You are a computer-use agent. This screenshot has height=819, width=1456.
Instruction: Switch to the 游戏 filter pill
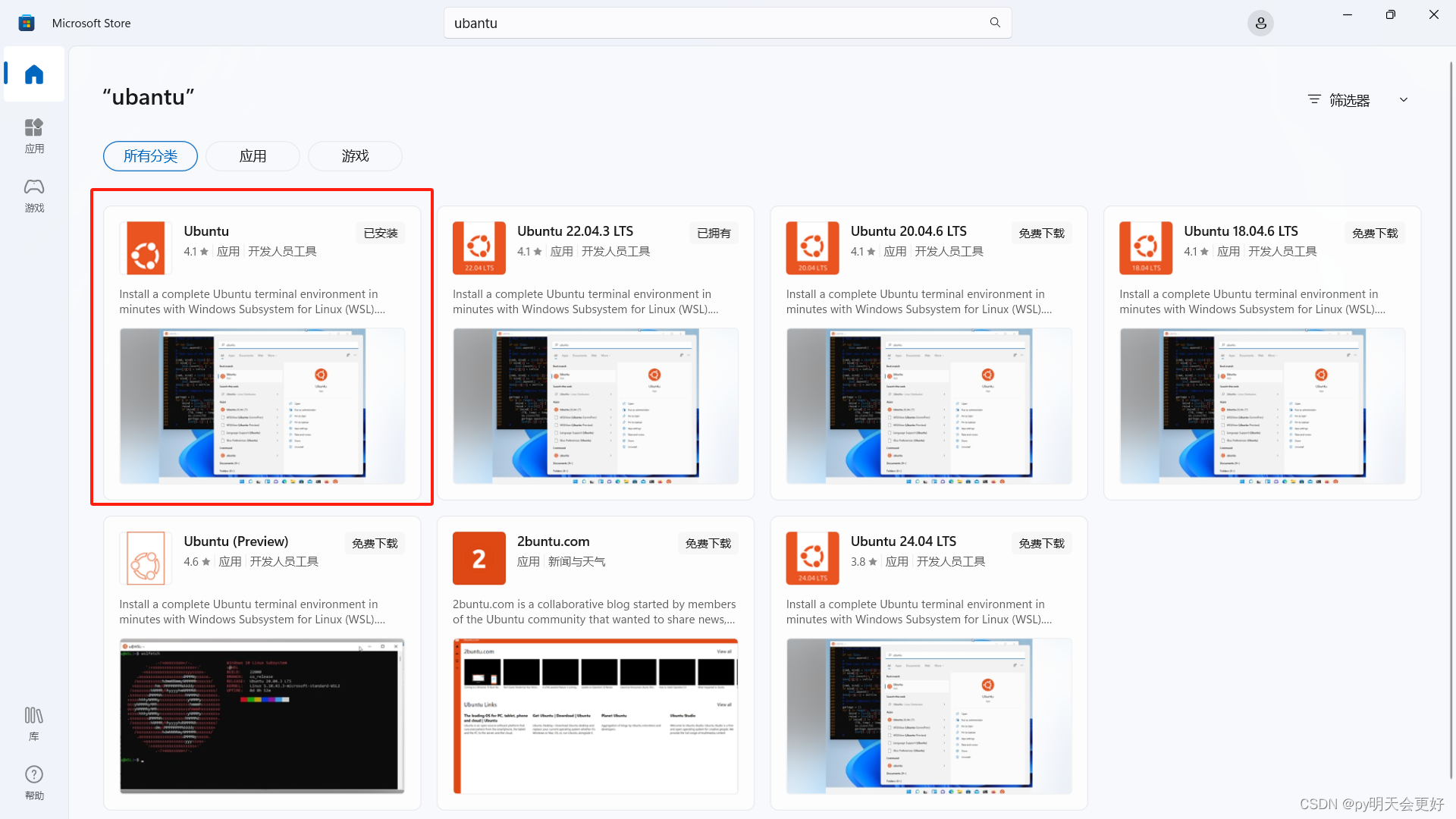point(355,156)
